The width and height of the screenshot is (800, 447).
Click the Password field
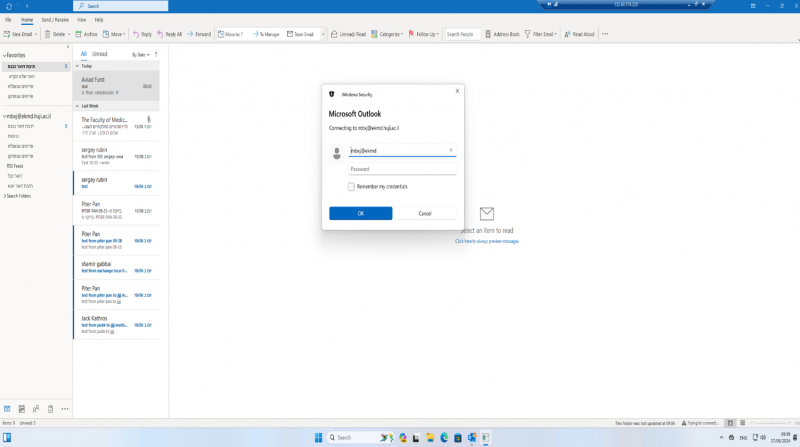402,169
